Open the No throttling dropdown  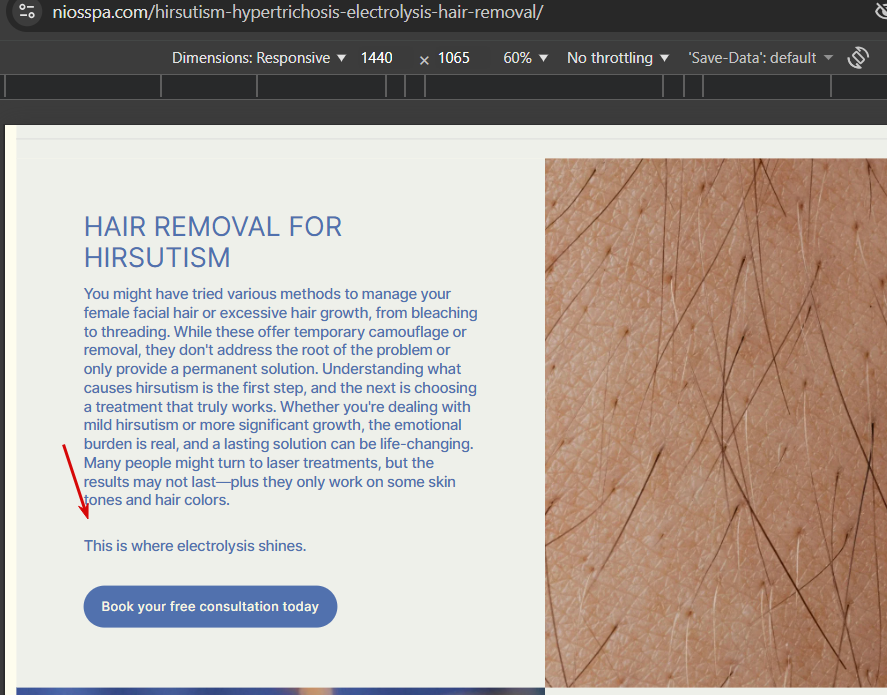618,58
